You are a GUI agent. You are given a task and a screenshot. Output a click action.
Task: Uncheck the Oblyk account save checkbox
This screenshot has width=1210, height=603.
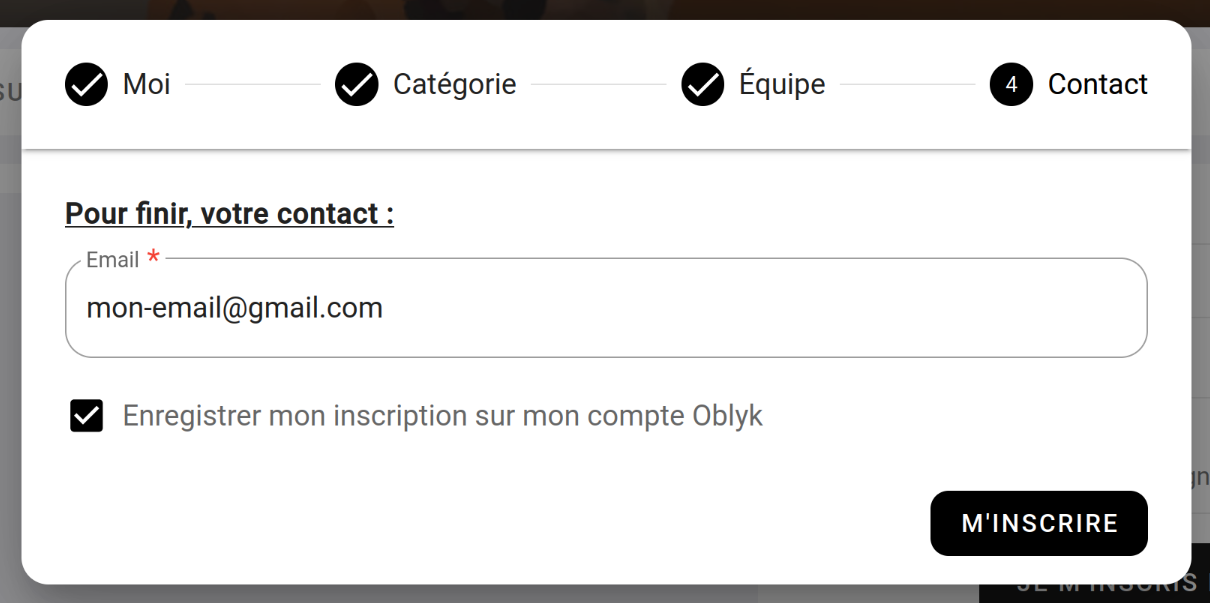87,415
